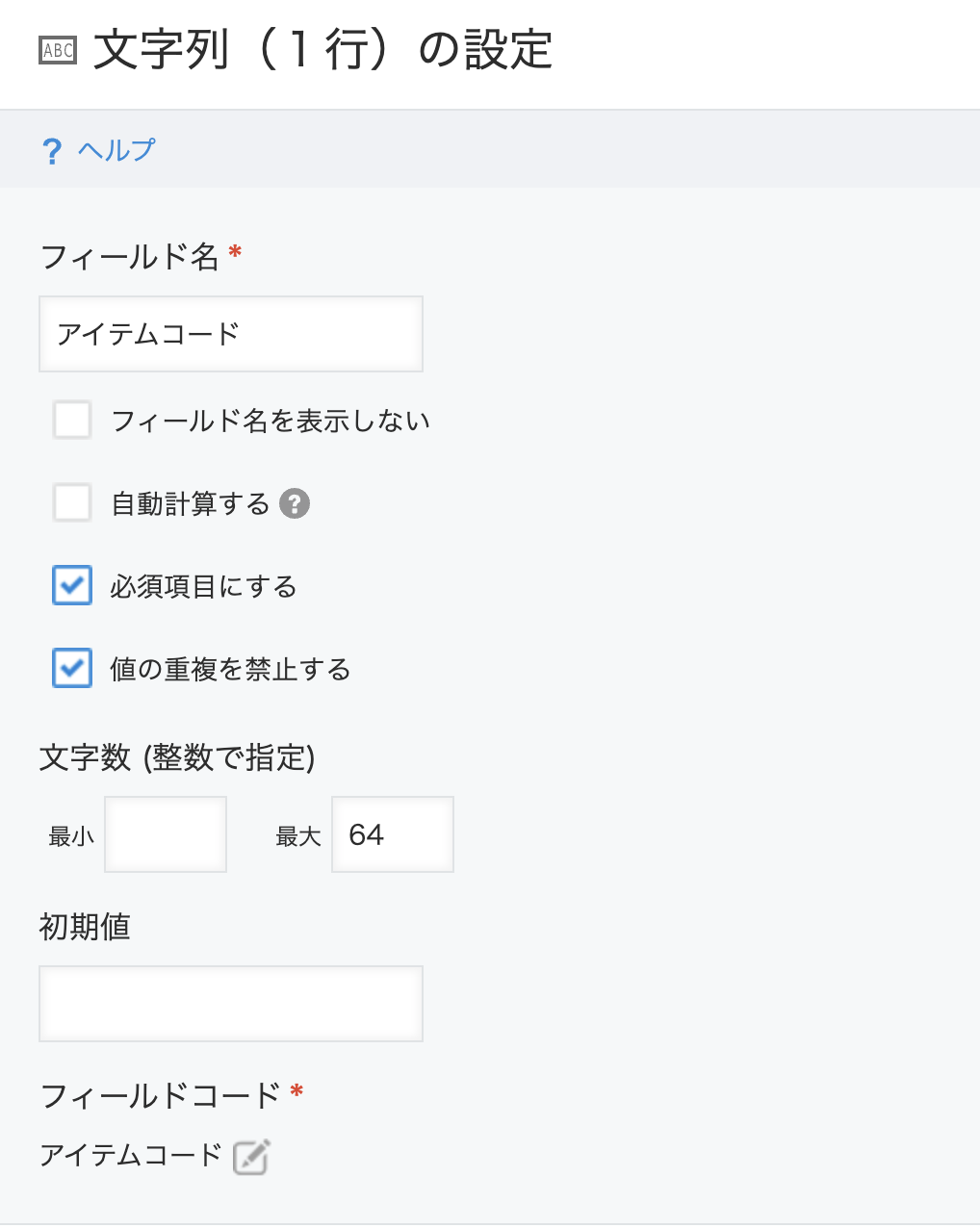The height and width of the screenshot is (1228, 980).
Task: Click the 最大 input showing 64
Action: pos(393,834)
